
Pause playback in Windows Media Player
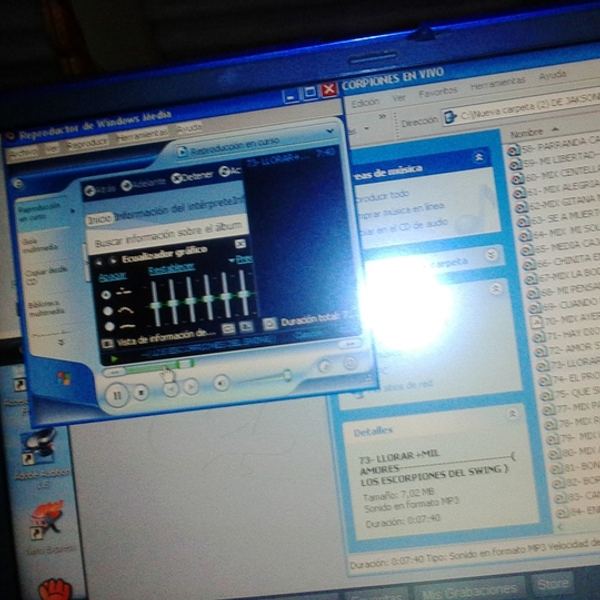[x=117, y=395]
